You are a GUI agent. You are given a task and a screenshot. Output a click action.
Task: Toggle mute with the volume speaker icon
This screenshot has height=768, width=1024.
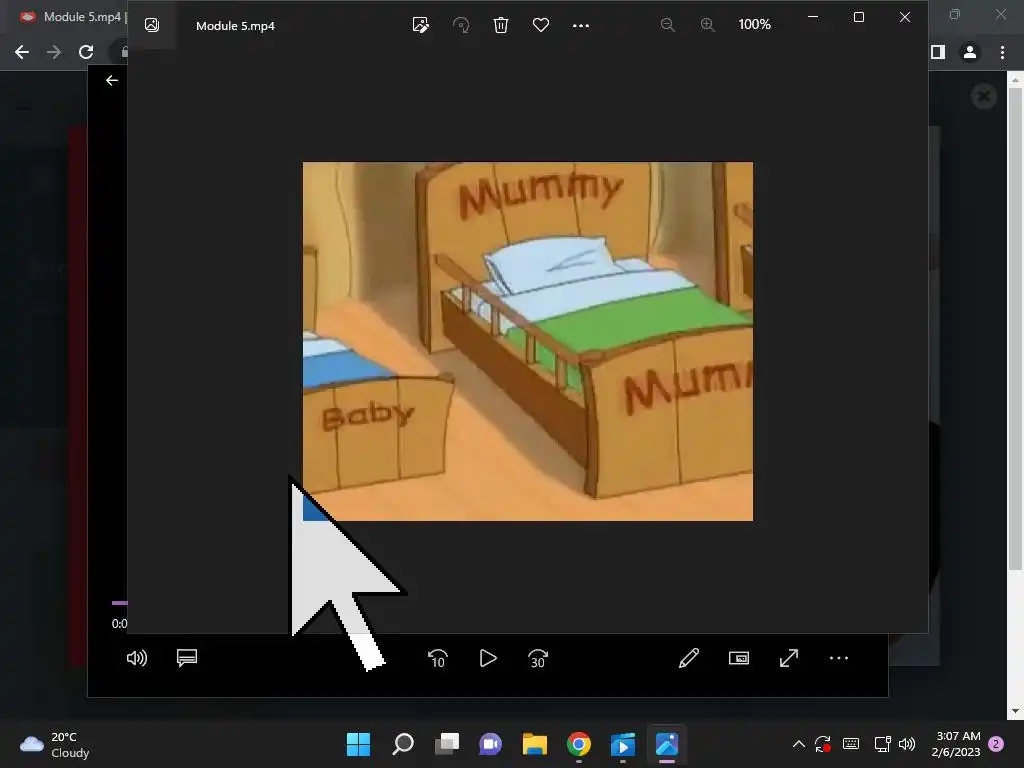click(136, 658)
